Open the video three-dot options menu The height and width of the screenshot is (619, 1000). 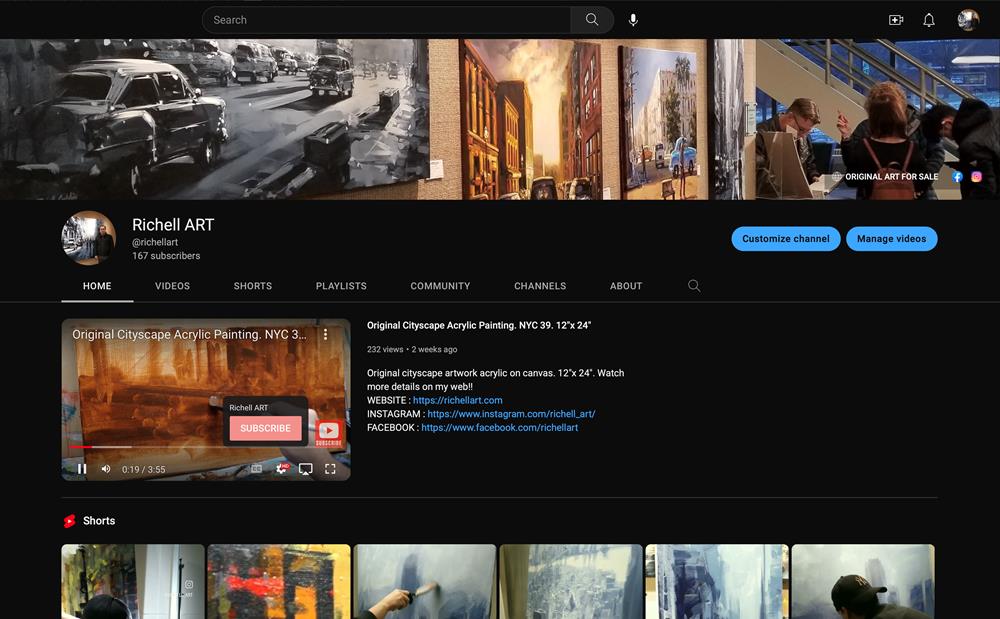(x=325, y=334)
